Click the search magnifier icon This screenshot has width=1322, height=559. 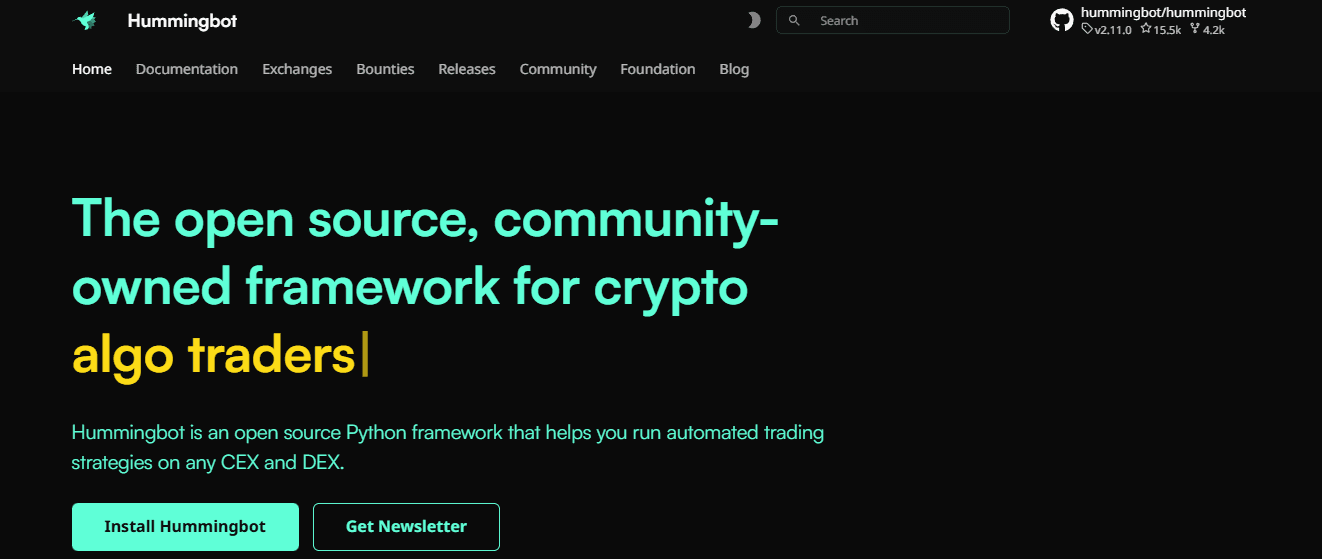click(x=794, y=20)
